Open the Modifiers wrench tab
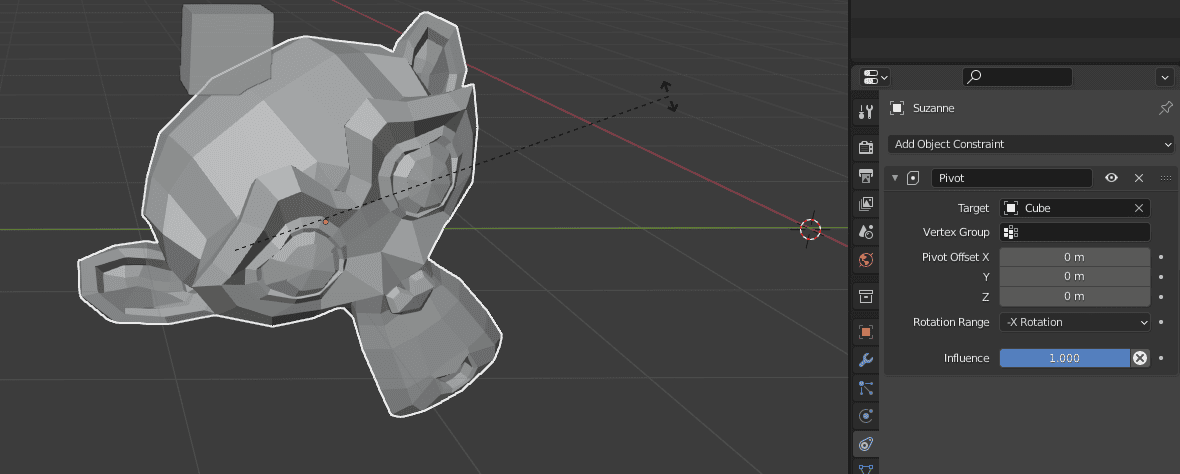 865,360
